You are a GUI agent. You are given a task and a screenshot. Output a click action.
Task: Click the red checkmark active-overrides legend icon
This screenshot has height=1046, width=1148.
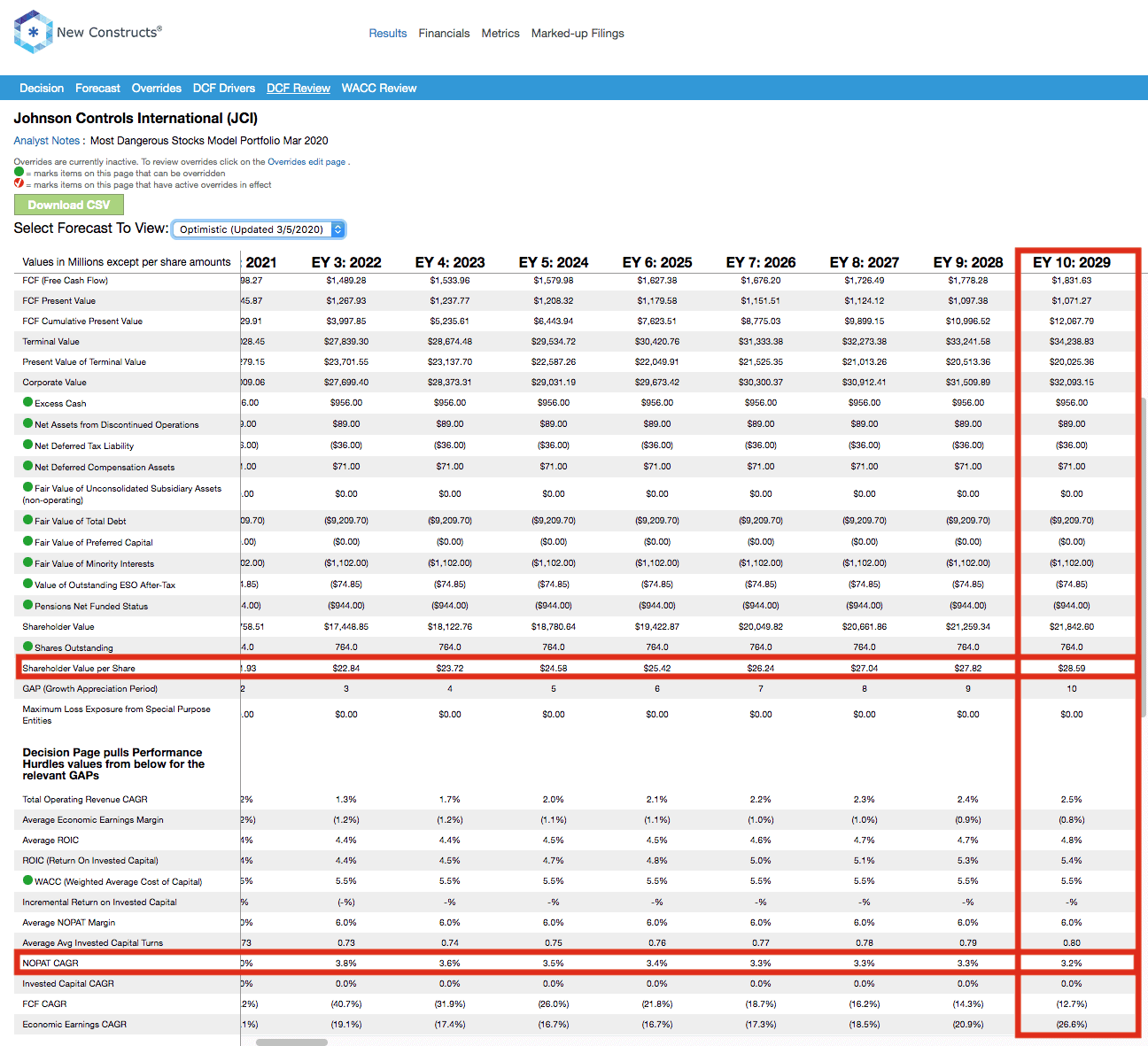(19, 183)
